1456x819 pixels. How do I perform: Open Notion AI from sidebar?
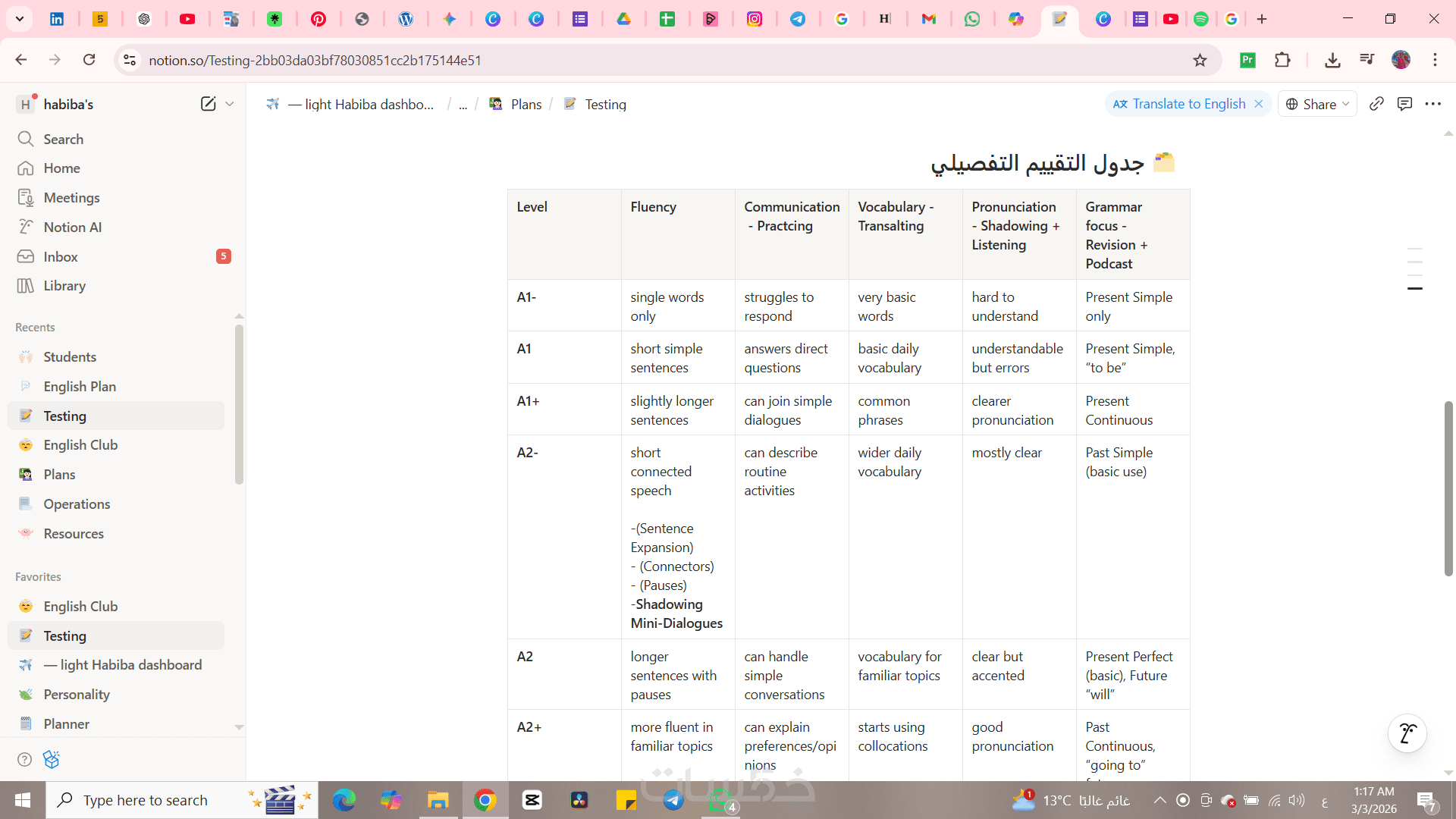click(x=72, y=227)
